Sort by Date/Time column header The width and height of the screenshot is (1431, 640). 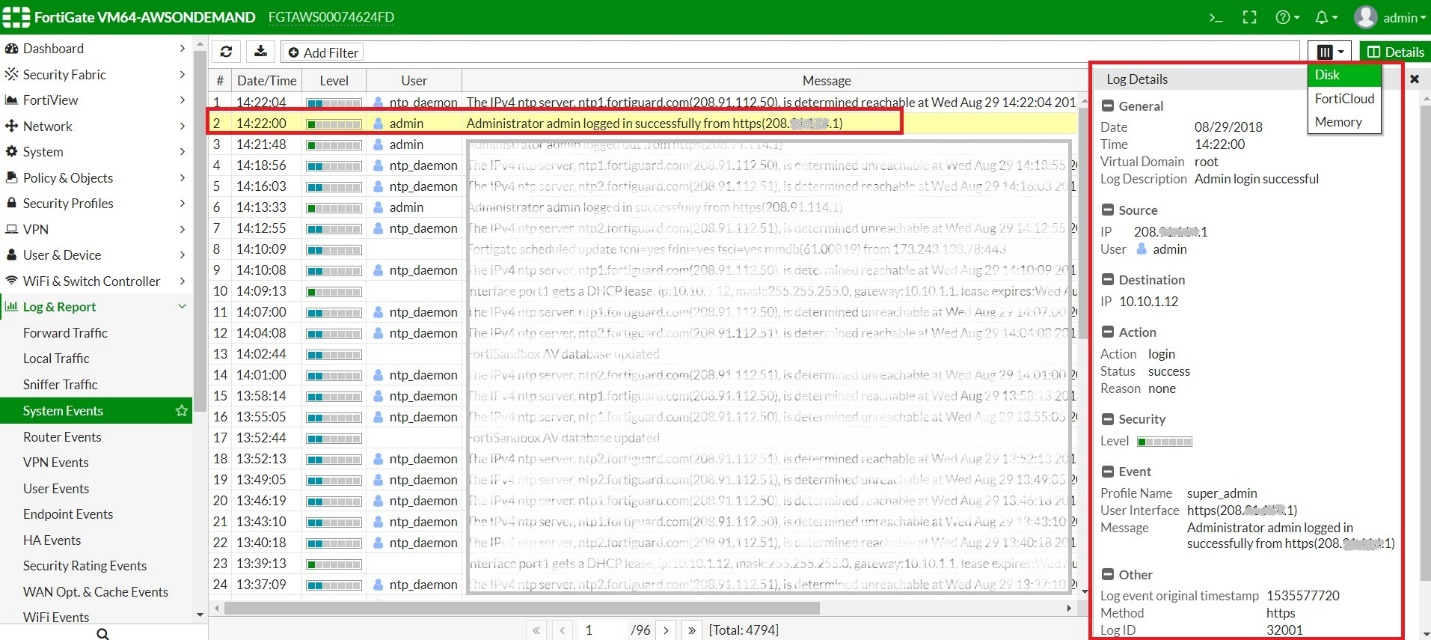tap(266, 80)
